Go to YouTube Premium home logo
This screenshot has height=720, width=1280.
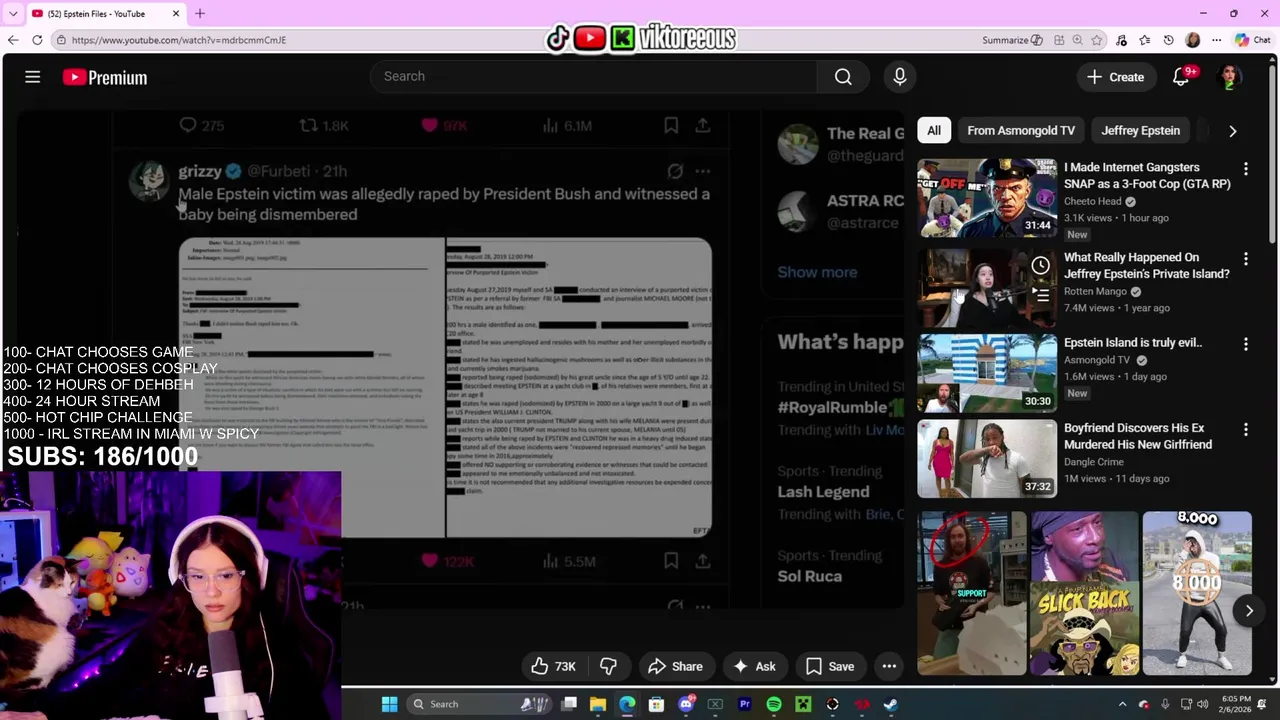pyautogui.click(x=104, y=77)
